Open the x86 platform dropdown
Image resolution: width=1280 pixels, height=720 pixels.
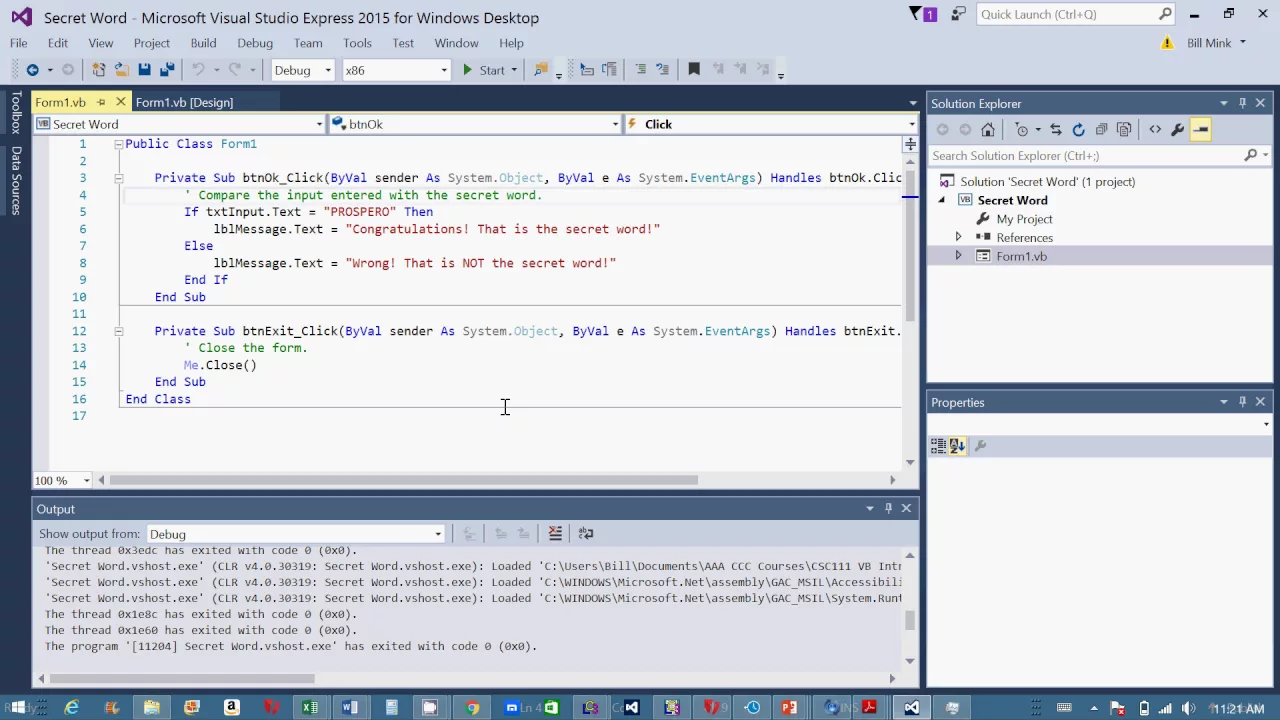[396, 70]
